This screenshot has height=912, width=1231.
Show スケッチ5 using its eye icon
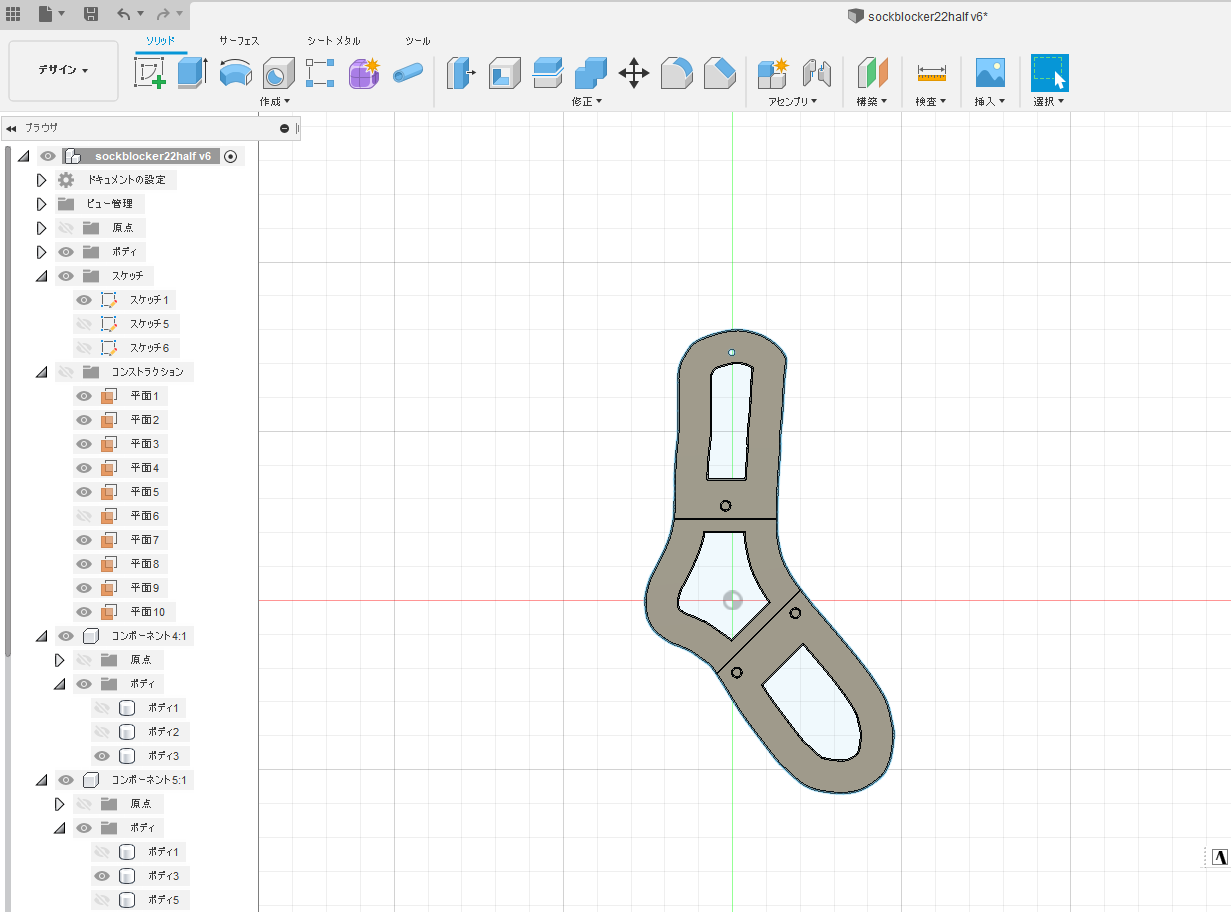84,324
